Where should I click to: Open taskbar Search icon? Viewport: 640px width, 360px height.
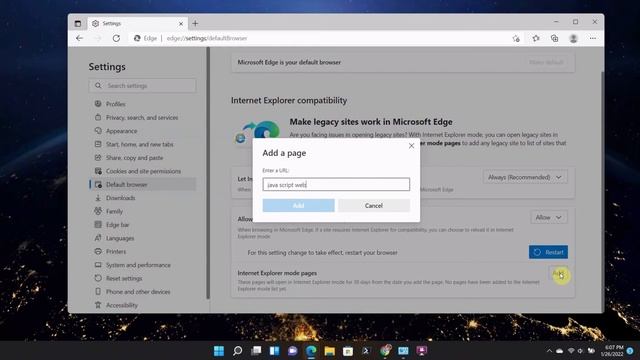[x=237, y=351]
